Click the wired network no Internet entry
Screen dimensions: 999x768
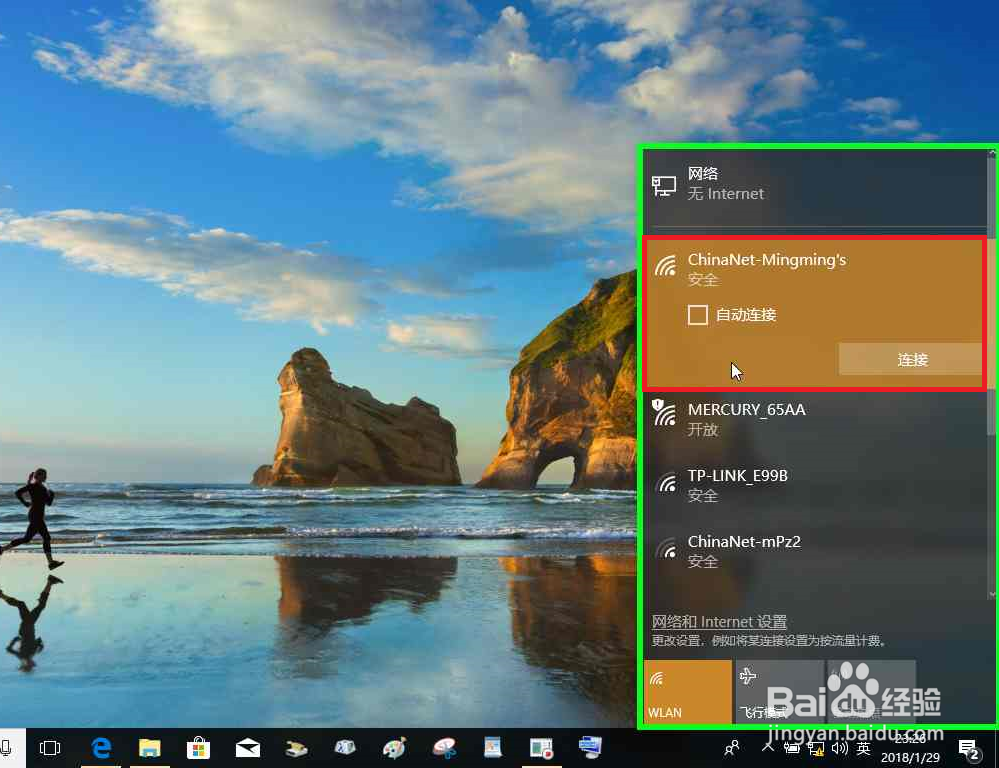pyautogui.click(x=815, y=184)
